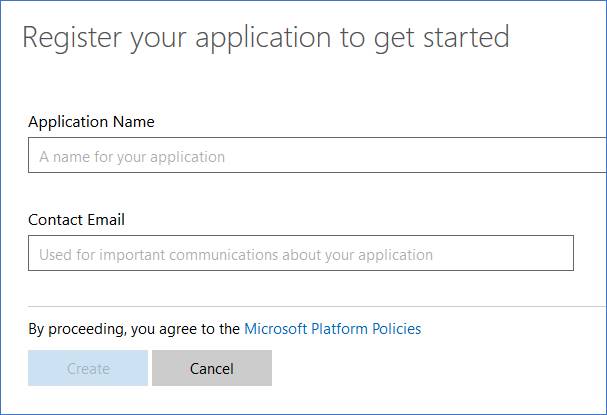
Task: View the Platform Policies agreement page
Action: [332, 328]
